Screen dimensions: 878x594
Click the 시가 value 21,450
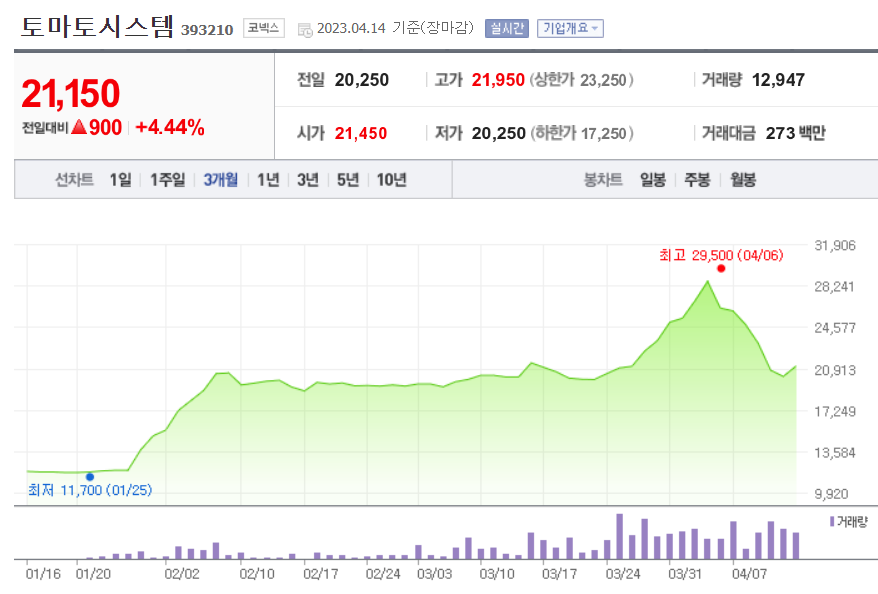(x=361, y=133)
